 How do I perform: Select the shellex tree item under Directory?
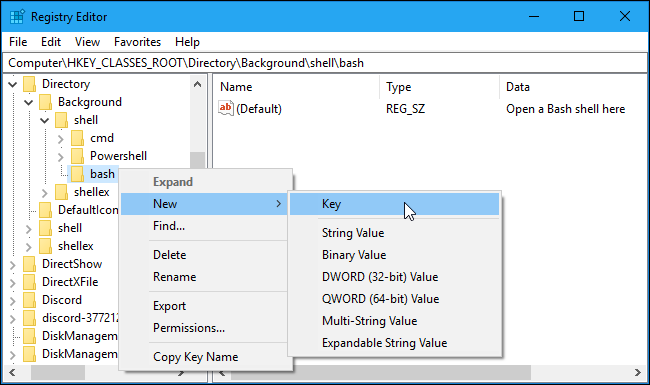click(75, 246)
